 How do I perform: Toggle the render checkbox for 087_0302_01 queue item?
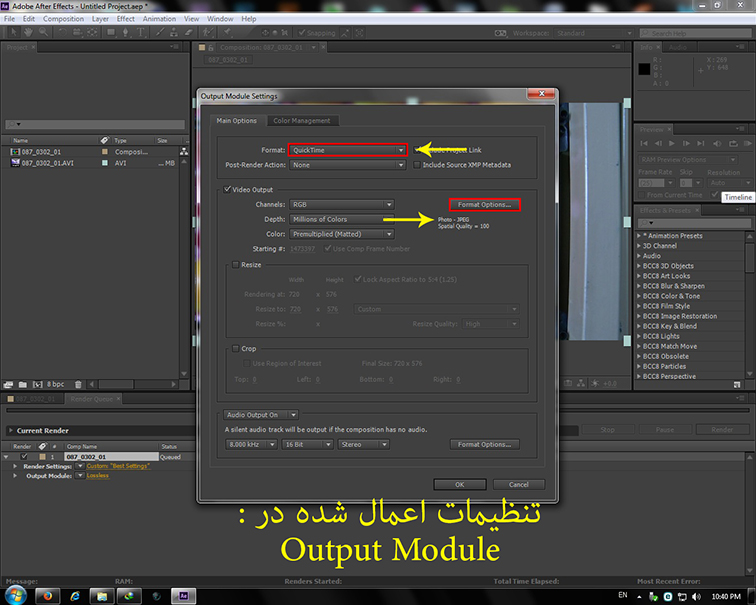coord(24,456)
